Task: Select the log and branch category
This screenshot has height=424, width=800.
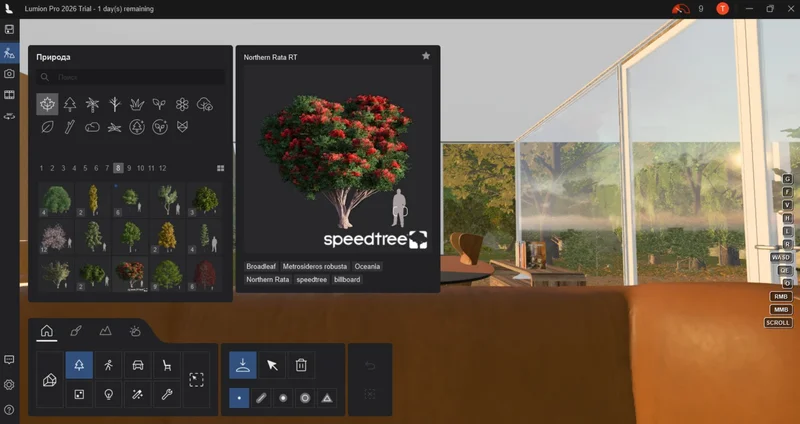Action: [70, 127]
